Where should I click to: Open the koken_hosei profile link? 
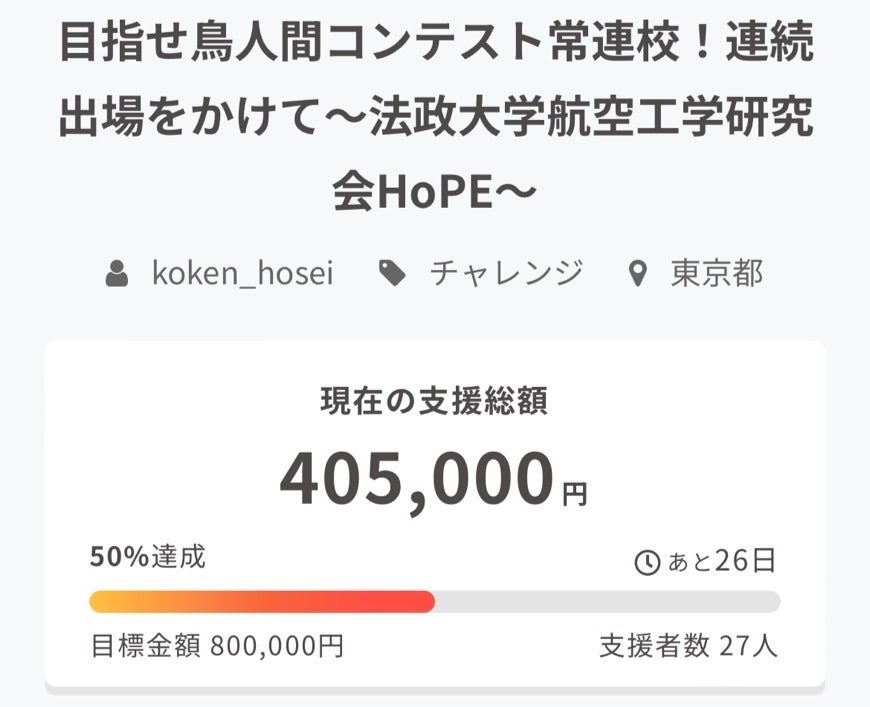tap(242, 273)
